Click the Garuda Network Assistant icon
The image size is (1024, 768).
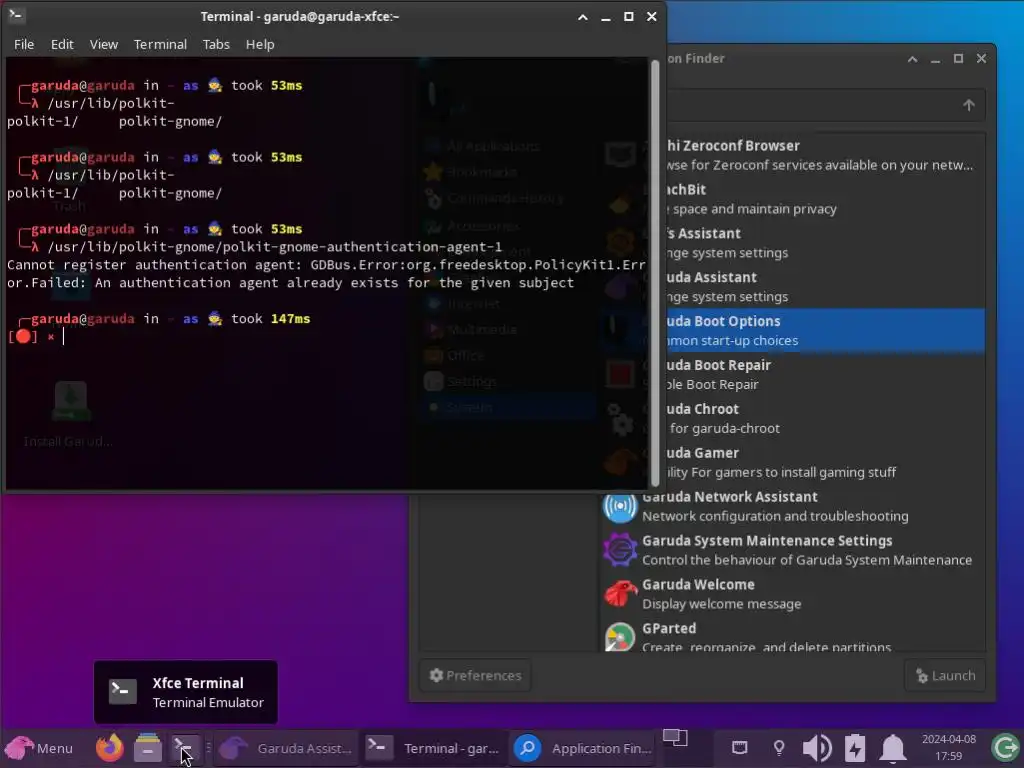(x=619, y=506)
